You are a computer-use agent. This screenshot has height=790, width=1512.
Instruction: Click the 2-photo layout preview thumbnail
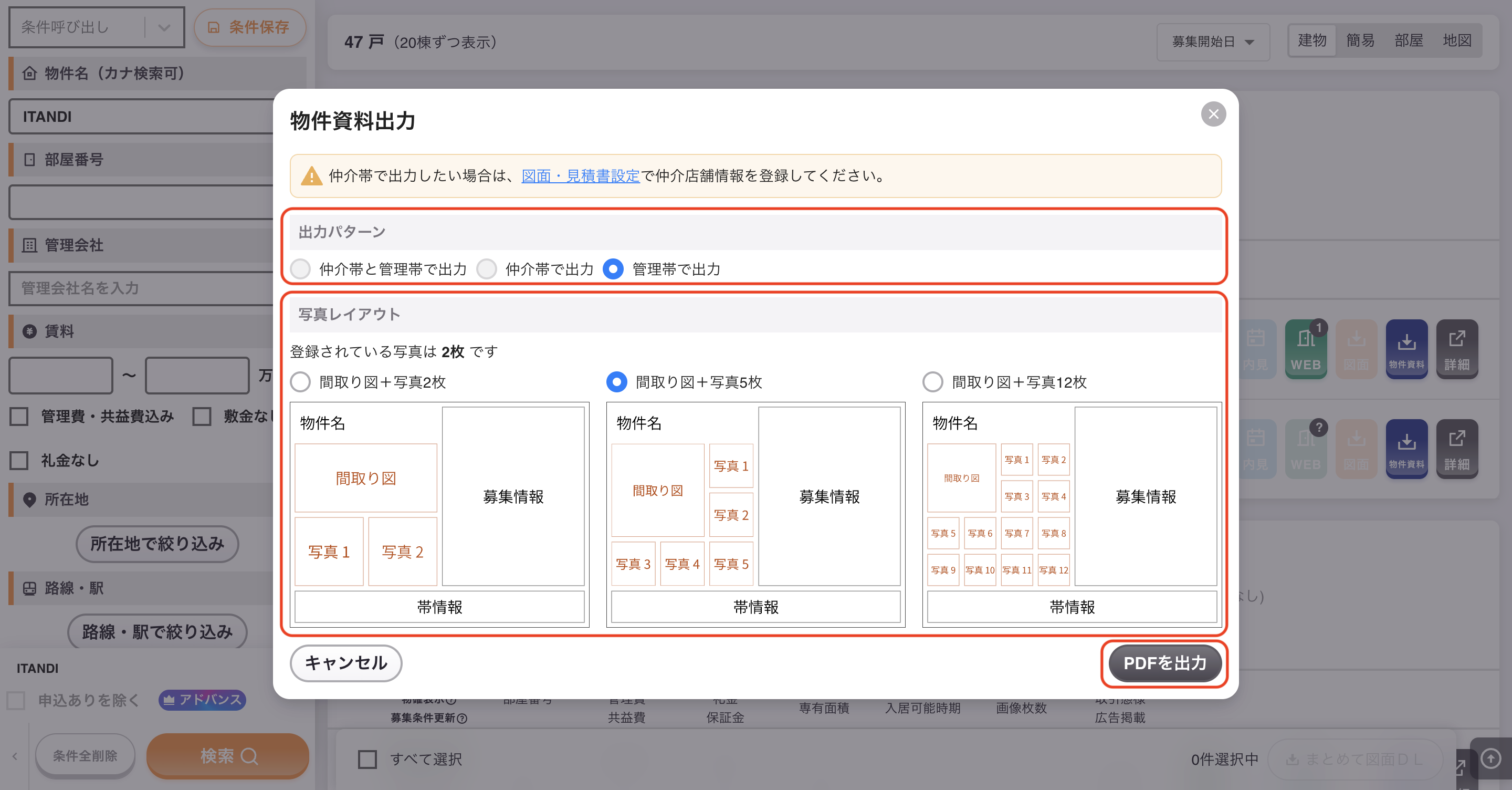click(x=439, y=515)
